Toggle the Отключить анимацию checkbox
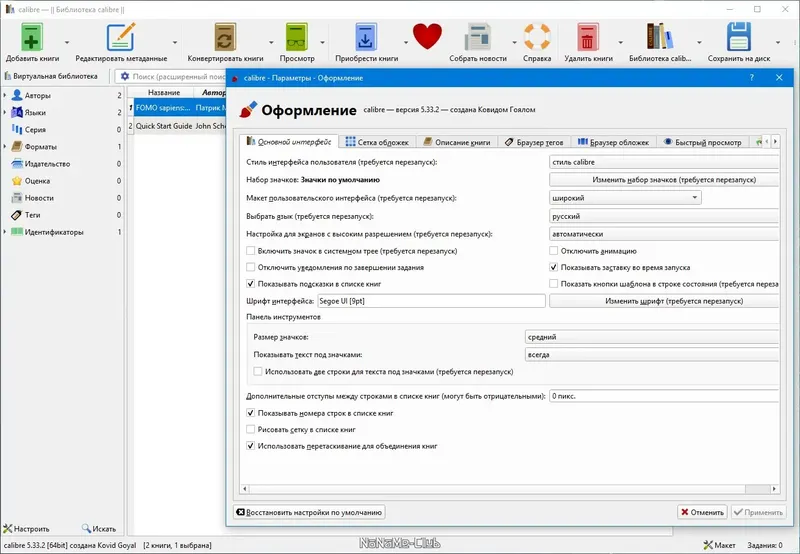The width and height of the screenshot is (800, 554). pos(554,250)
